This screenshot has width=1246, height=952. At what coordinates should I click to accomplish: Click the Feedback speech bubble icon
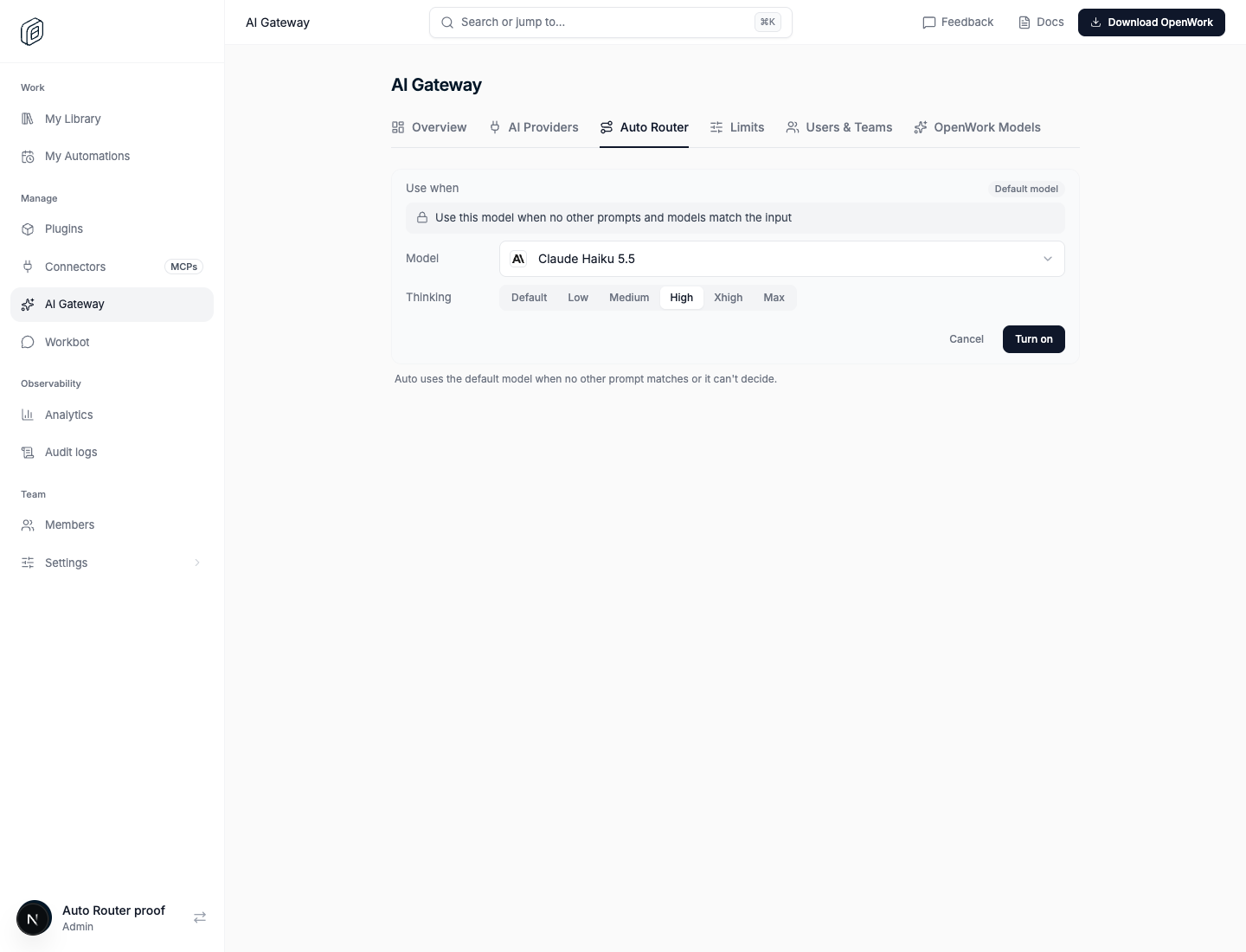[x=929, y=23]
